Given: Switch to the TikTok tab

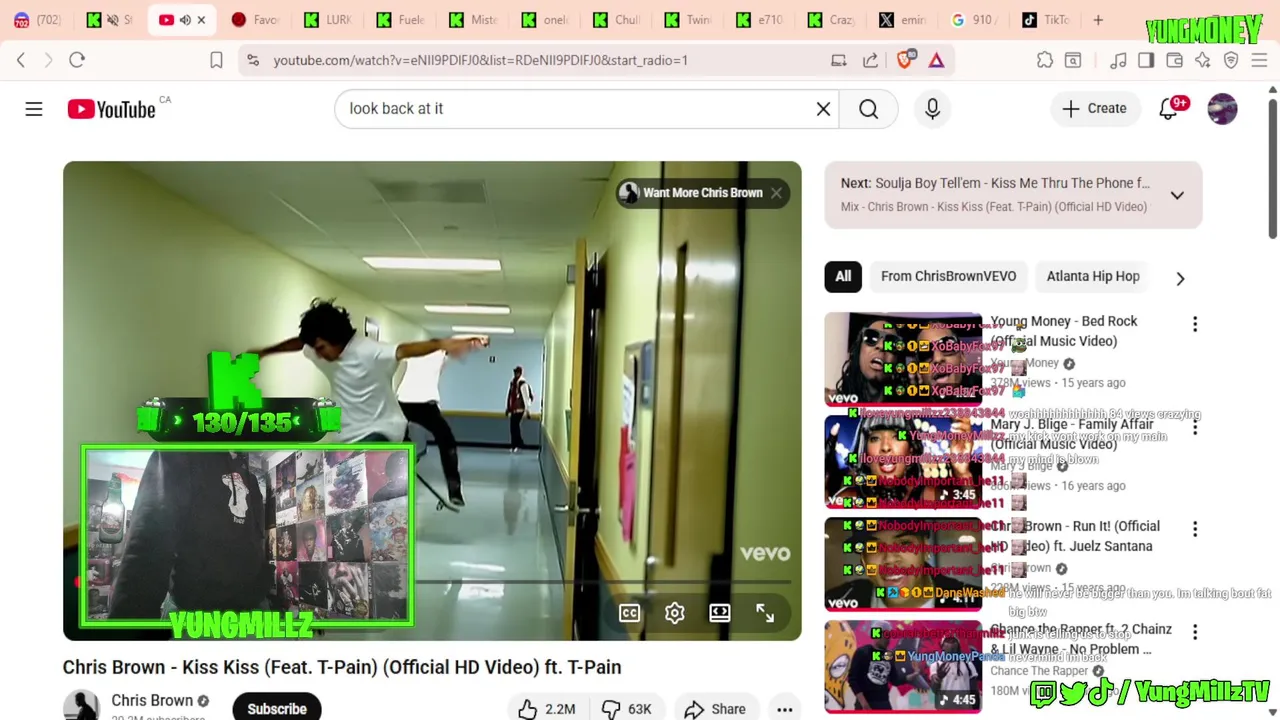Looking at the screenshot, I should pyautogui.click(x=1046, y=20).
